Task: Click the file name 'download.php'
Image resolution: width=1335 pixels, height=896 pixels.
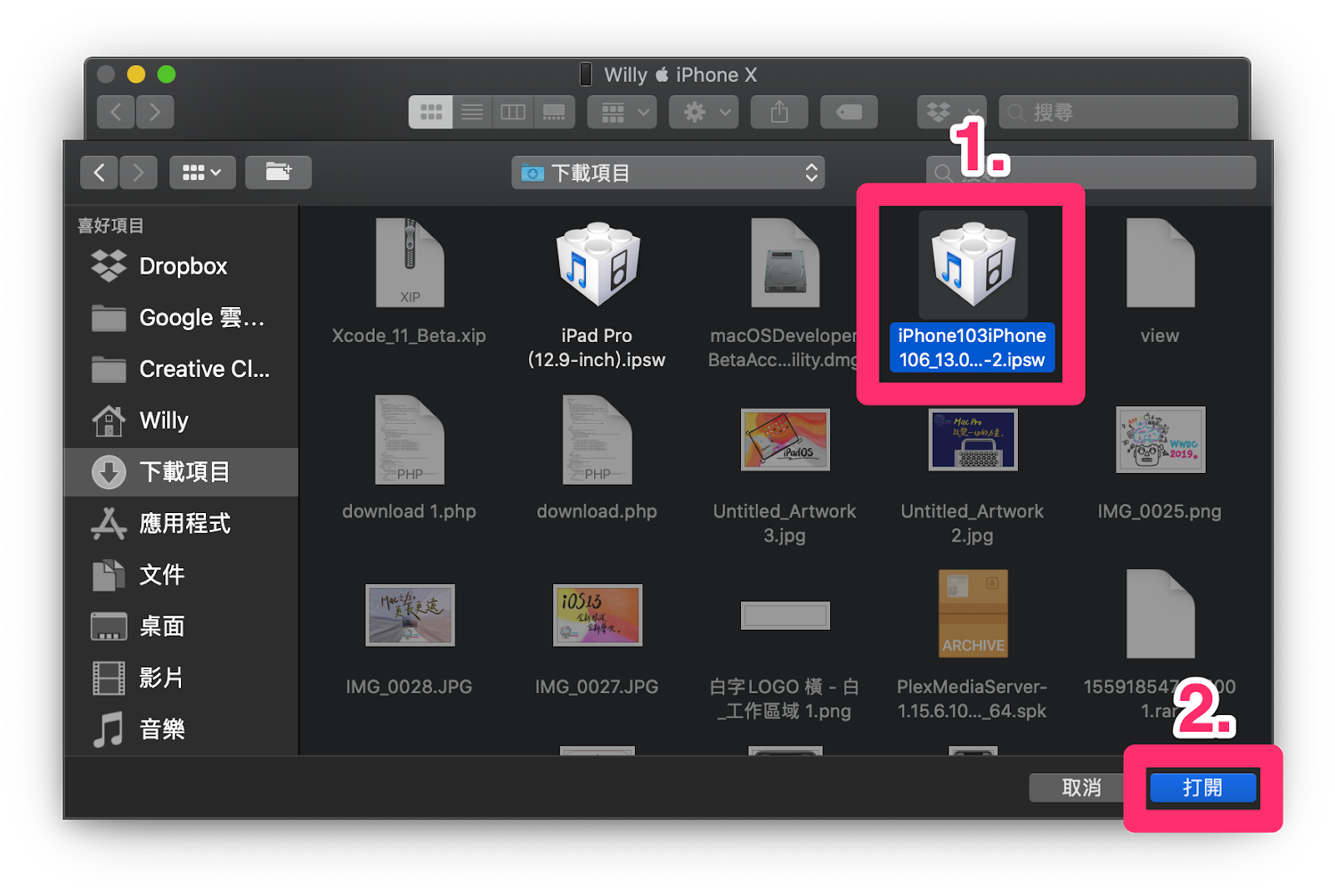Action: tap(597, 511)
